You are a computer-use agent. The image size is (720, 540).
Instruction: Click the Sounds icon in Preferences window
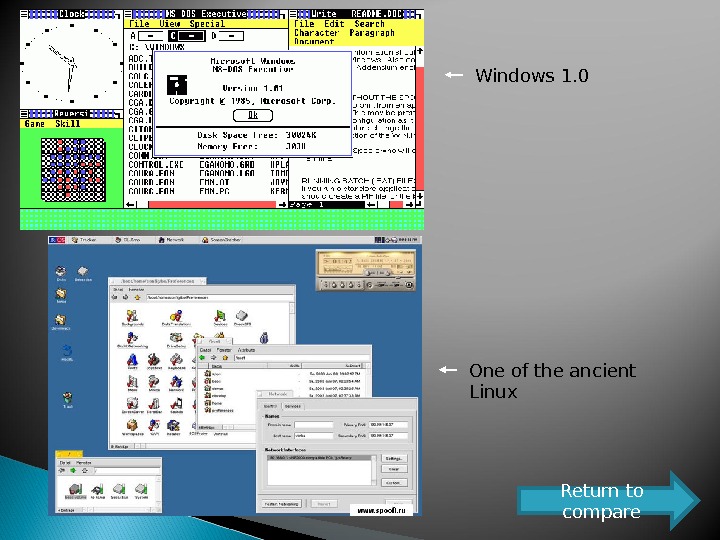pos(176,405)
